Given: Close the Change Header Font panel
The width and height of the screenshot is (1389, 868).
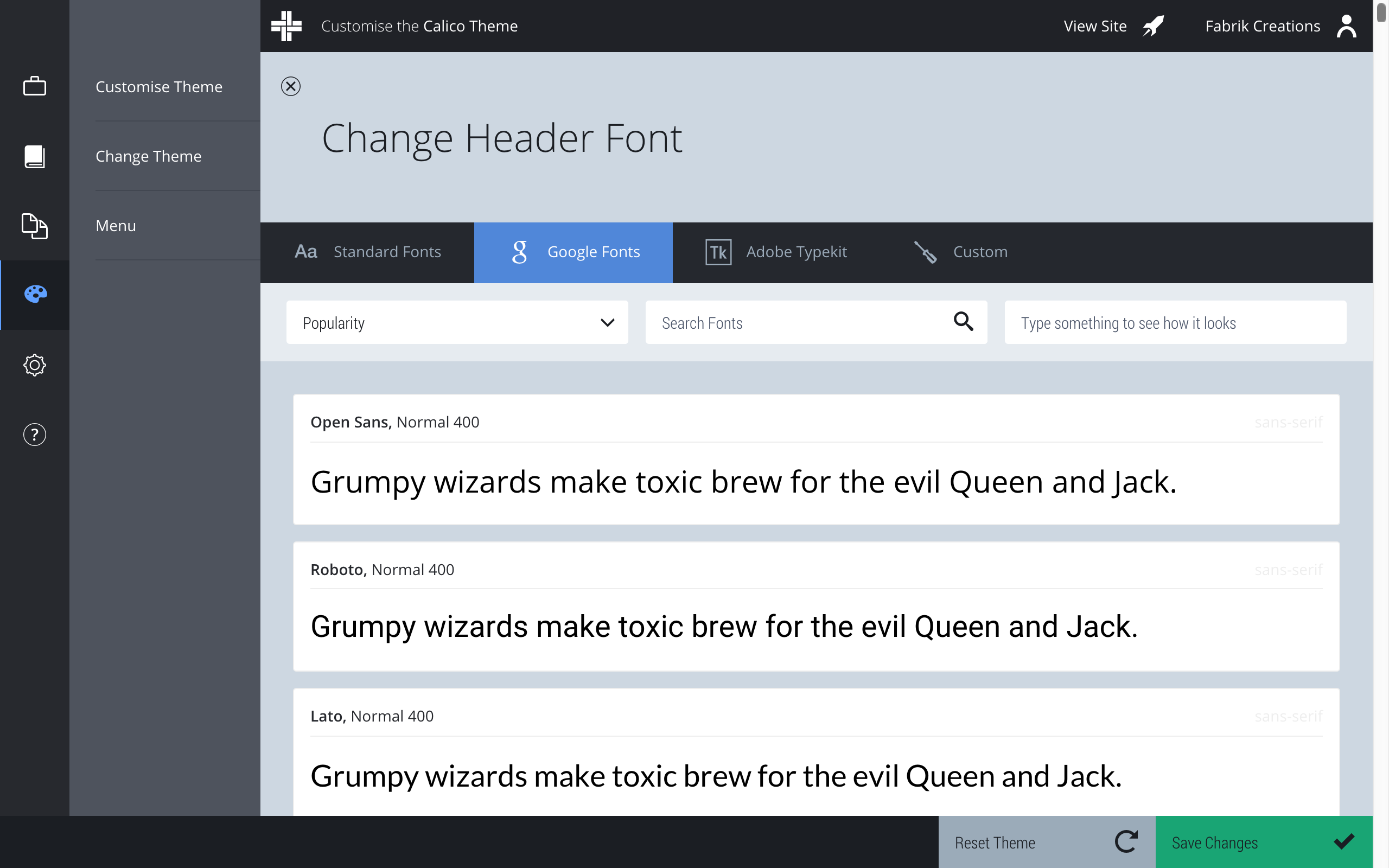Looking at the screenshot, I should [x=290, y=86].
